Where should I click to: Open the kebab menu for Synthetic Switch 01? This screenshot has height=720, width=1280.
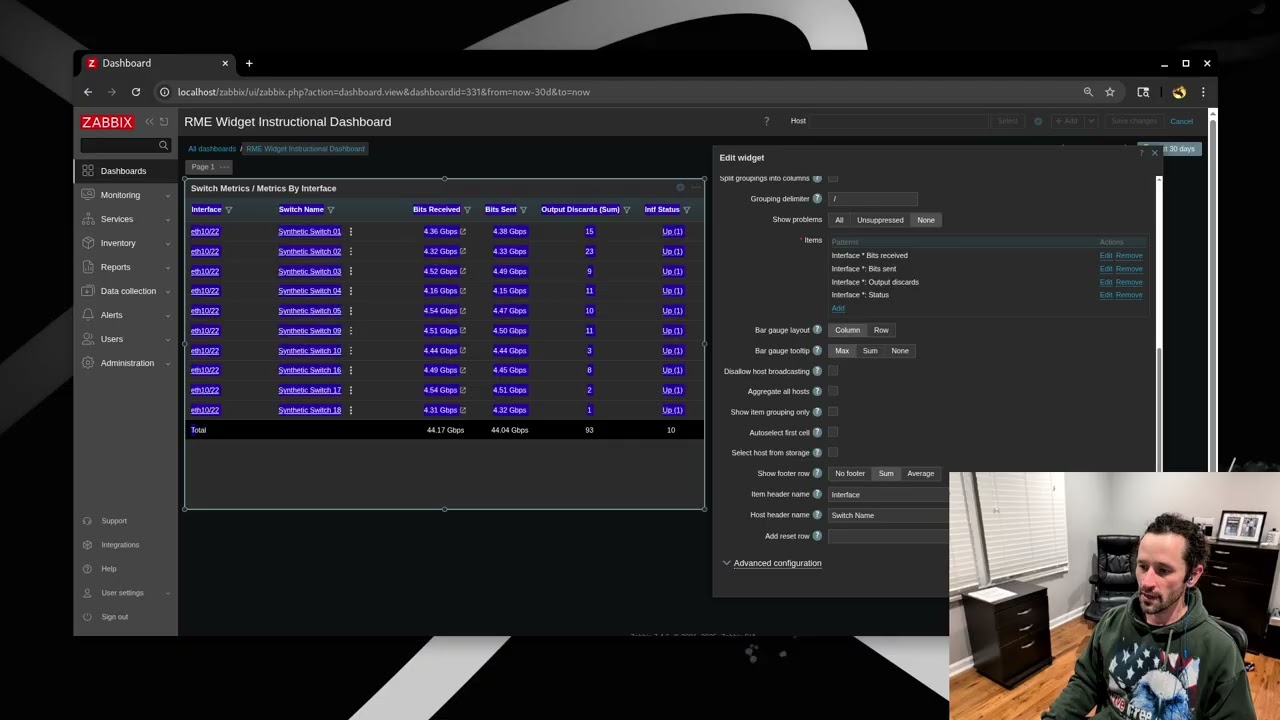[351, 232]
